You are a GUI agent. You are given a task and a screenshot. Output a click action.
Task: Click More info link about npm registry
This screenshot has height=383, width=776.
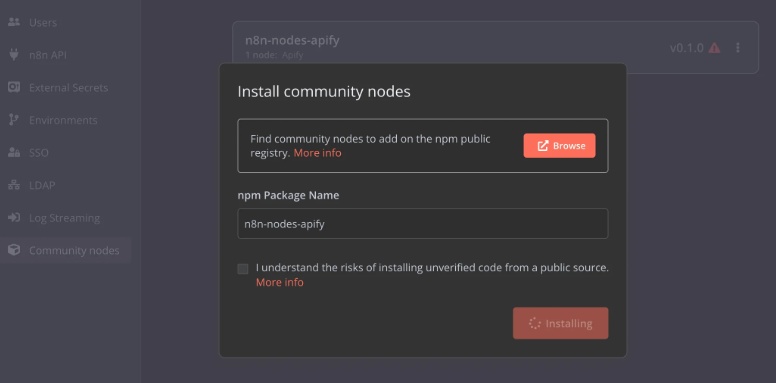[x=317, y=153]
